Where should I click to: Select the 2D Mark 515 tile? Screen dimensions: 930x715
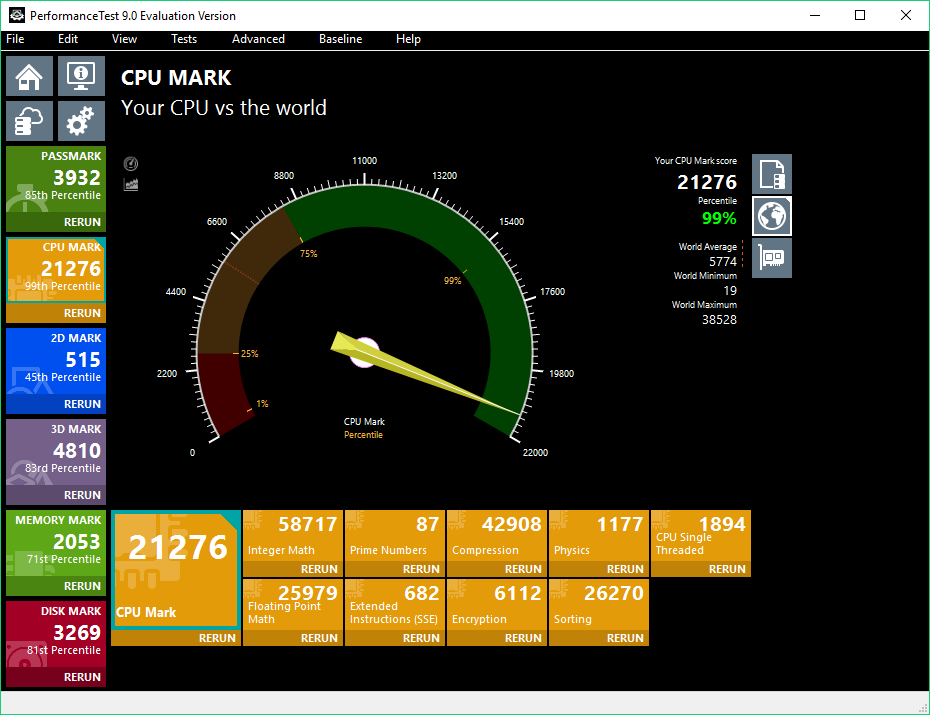click(56, 361)
